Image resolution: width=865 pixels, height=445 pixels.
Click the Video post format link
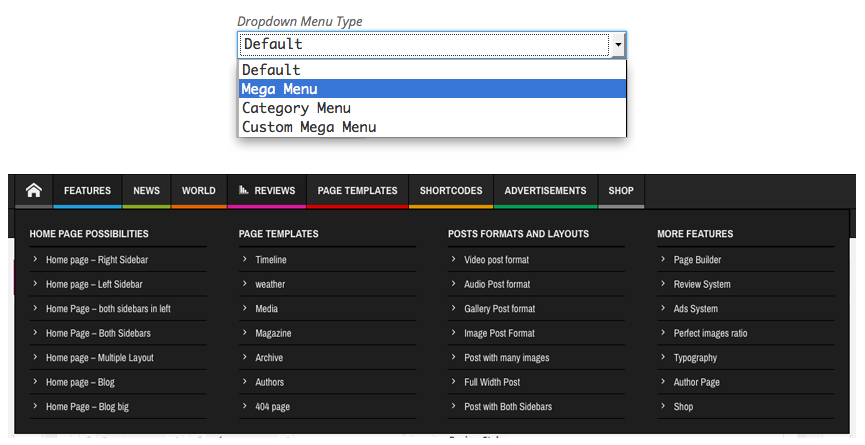(496, 260)
